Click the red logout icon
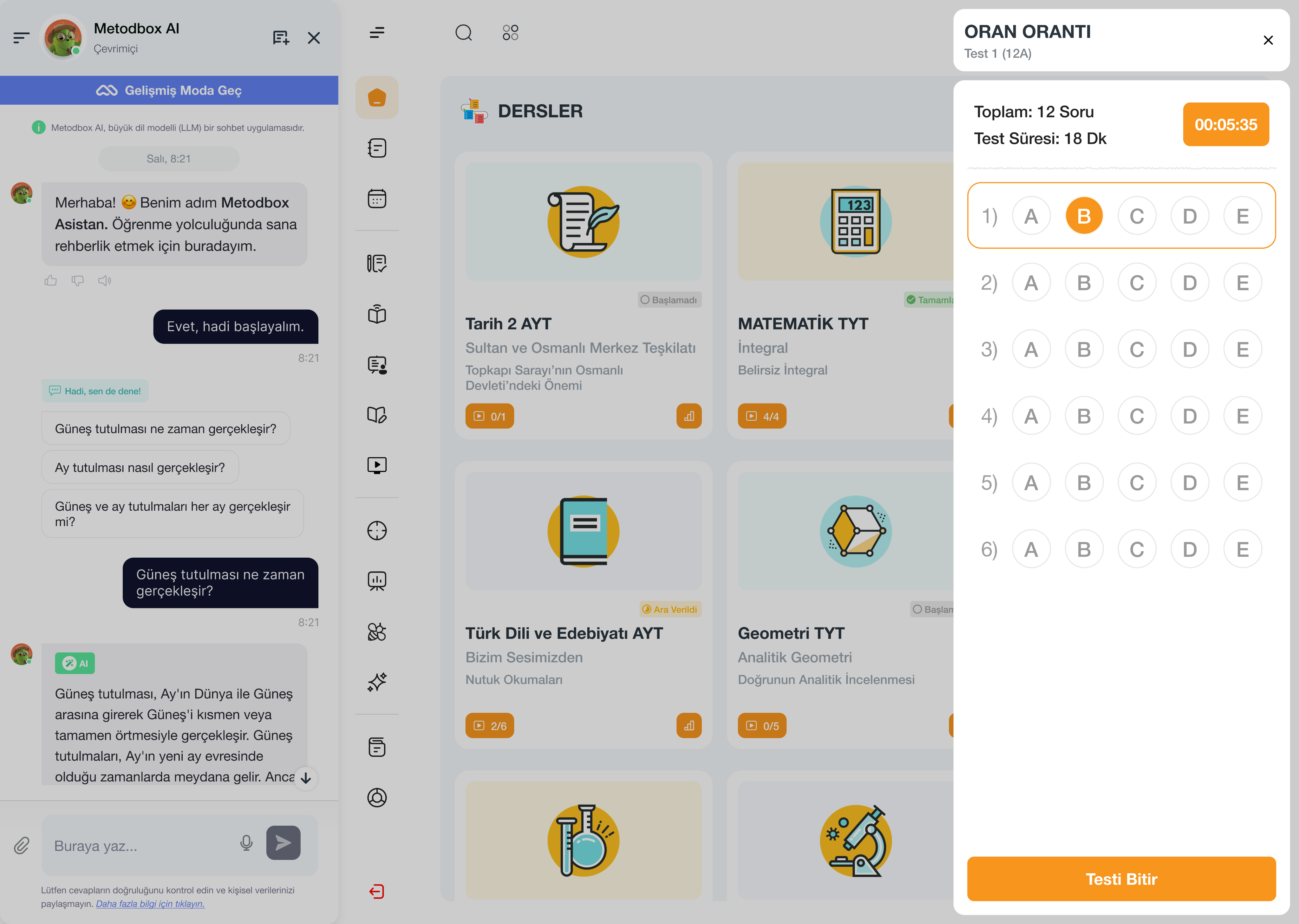The image size is (1299, 924). click(377, 891)
